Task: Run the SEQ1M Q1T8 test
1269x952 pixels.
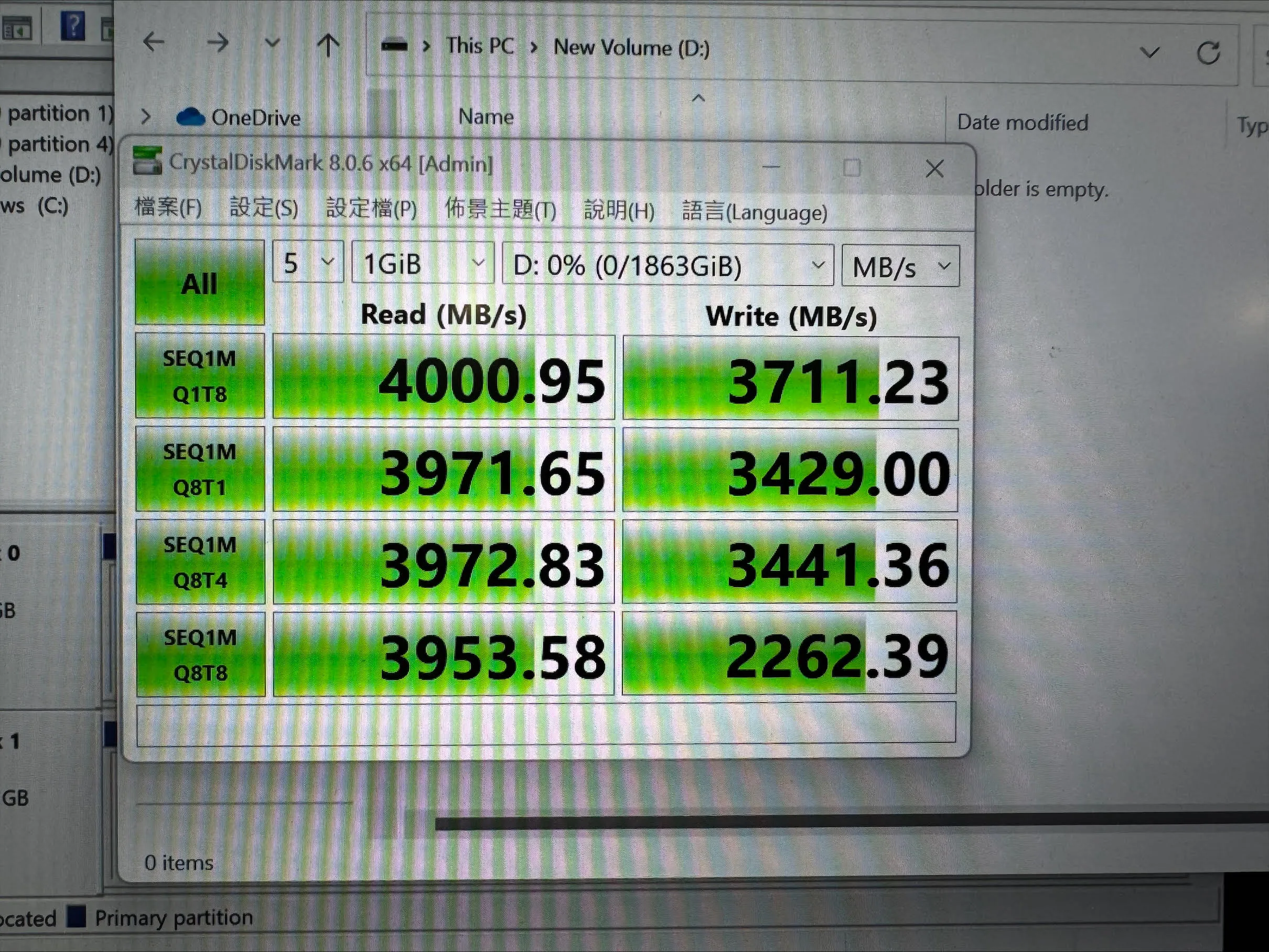Action: [200, 376]
